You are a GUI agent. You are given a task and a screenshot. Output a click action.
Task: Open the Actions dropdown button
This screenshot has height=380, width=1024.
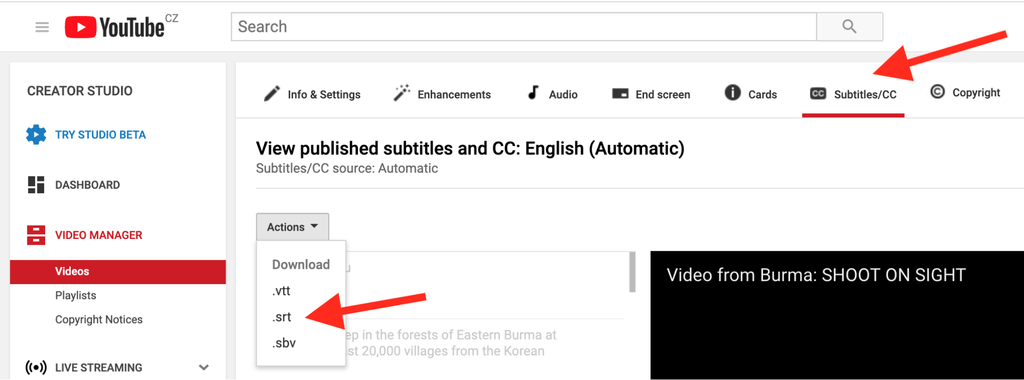tap(293, 227)
